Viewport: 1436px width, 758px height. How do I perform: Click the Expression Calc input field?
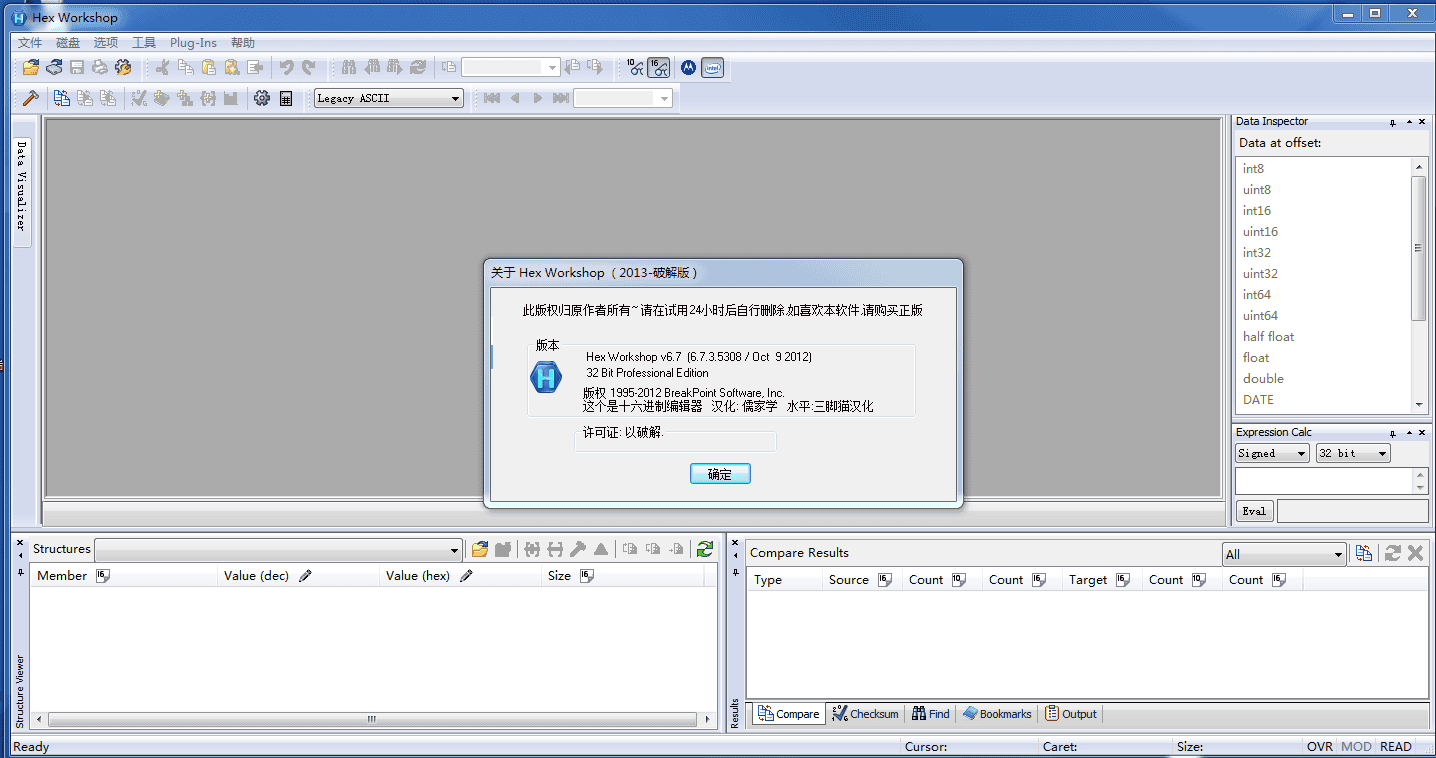point(1324,481)
